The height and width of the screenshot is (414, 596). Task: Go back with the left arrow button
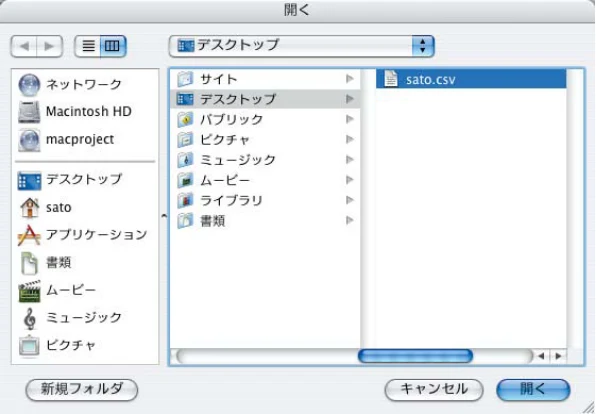coord(24,46)
